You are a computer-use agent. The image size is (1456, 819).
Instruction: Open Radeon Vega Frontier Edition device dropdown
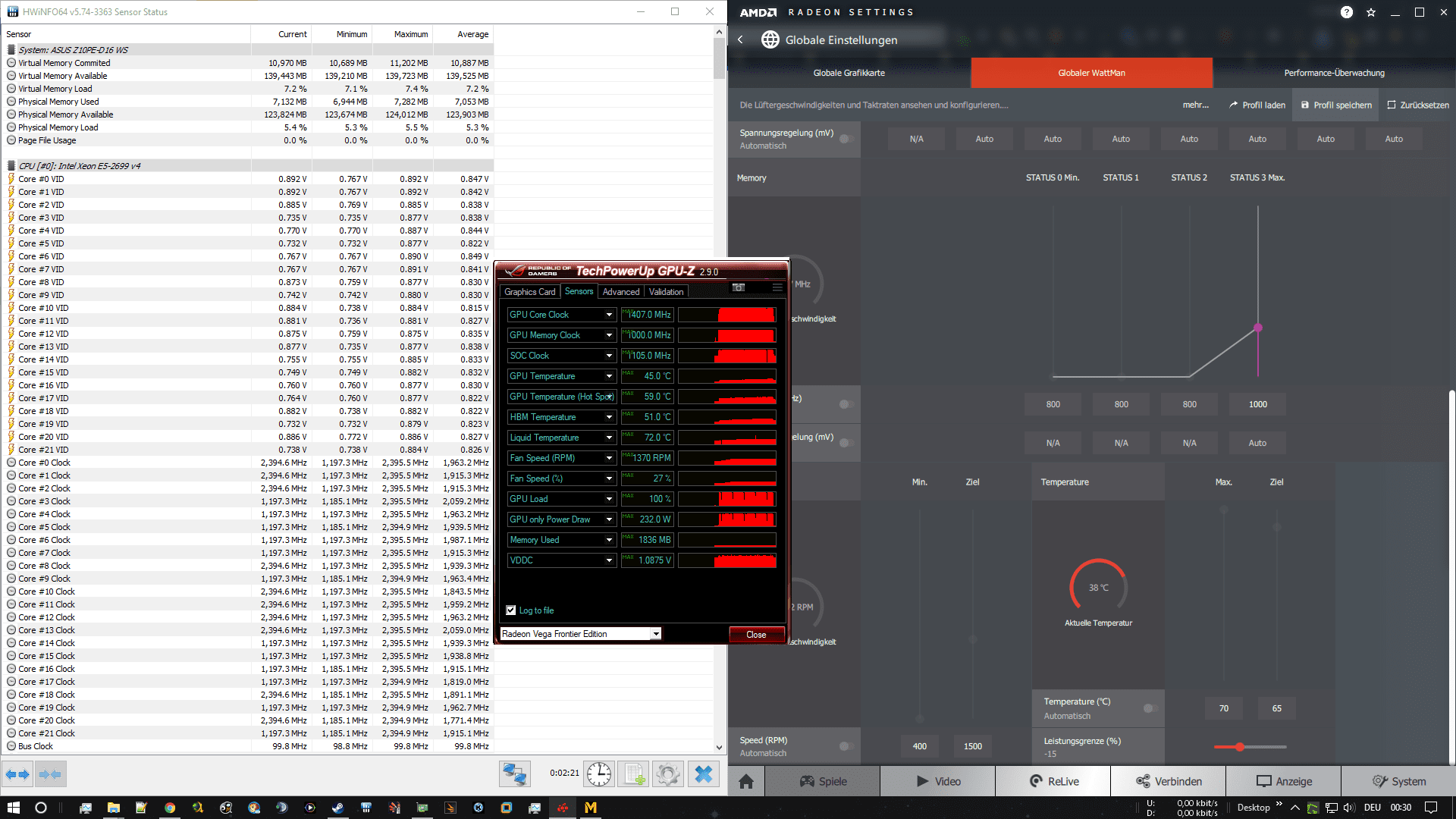pyautogui.click(x=656, y=634)
